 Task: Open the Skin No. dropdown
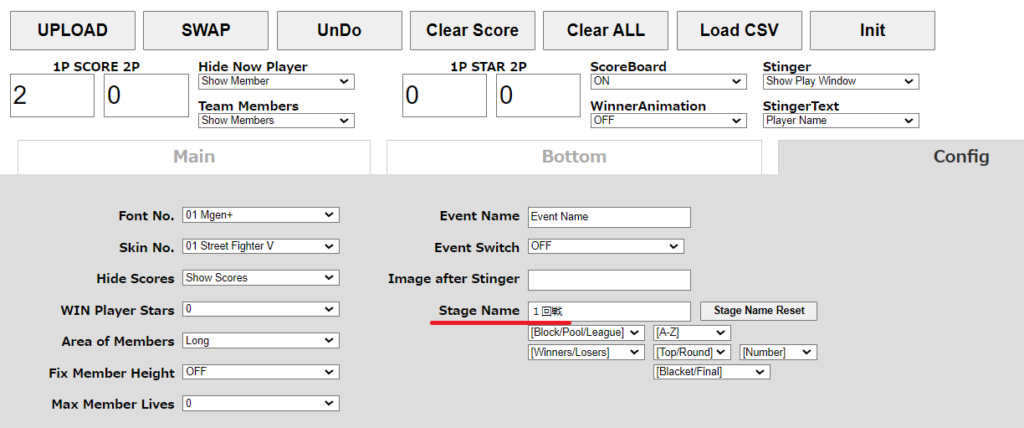tap(261, 246)
